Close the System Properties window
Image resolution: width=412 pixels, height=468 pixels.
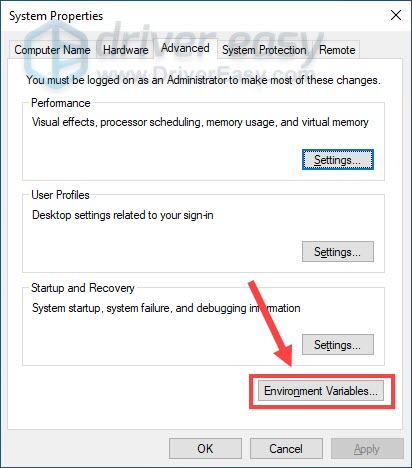click(x=396, y=15)
